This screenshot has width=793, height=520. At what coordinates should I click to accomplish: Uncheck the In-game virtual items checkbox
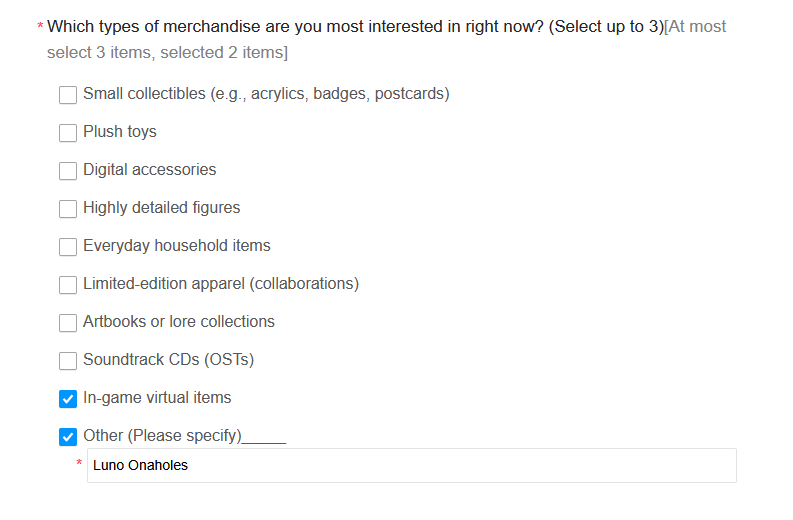(68, 399)
